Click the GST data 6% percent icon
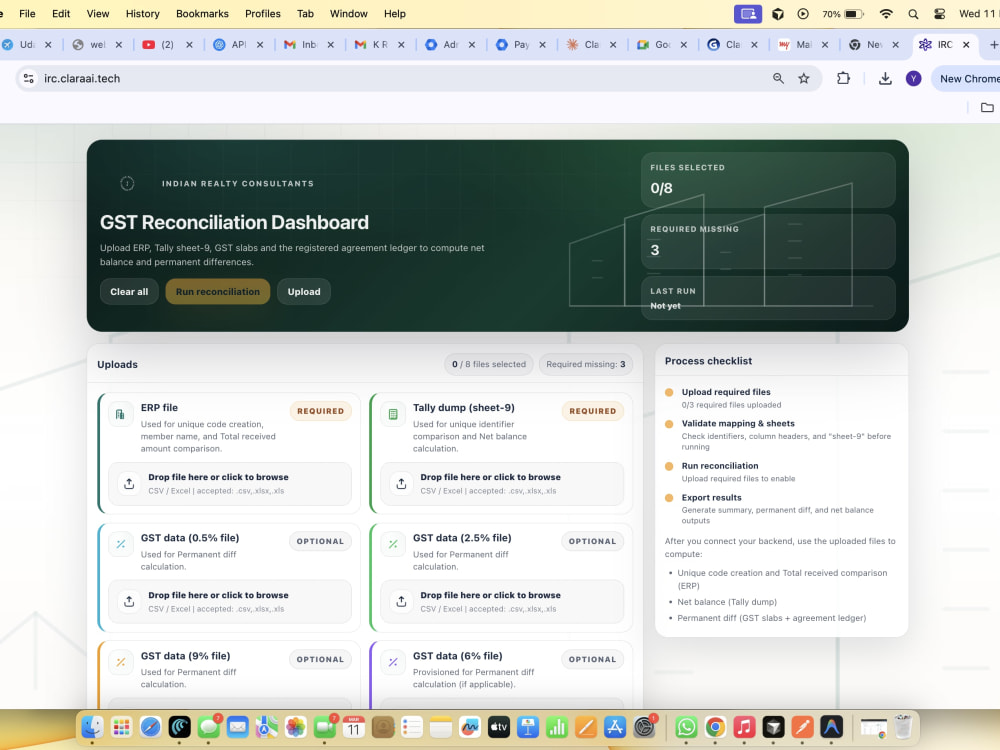The height and width of the screenshot is (750, 1000). pos(393,662)
